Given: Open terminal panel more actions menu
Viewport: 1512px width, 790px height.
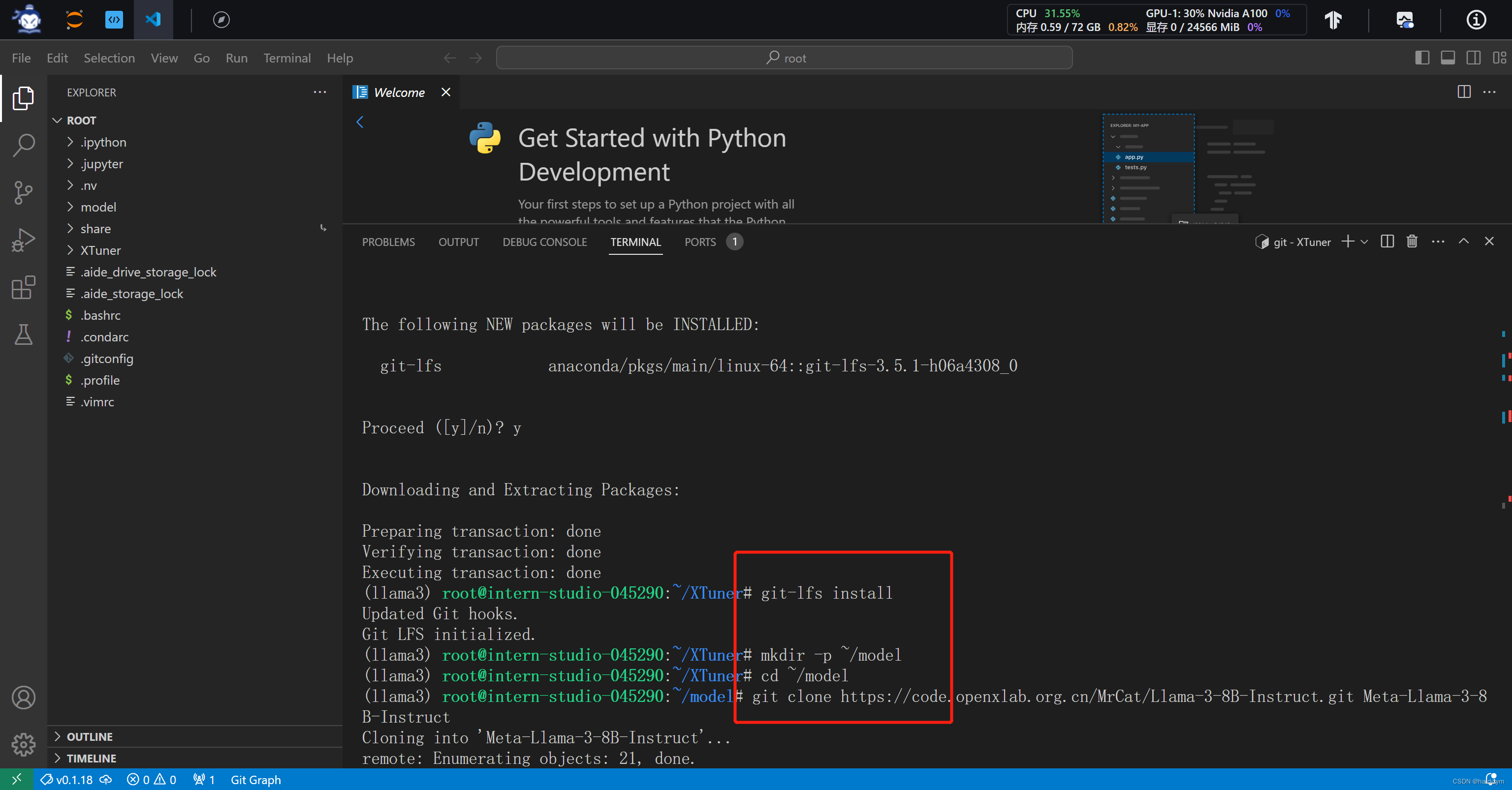Looking at the screenshot, I should pyautogui.click(x=1438, y=242).
